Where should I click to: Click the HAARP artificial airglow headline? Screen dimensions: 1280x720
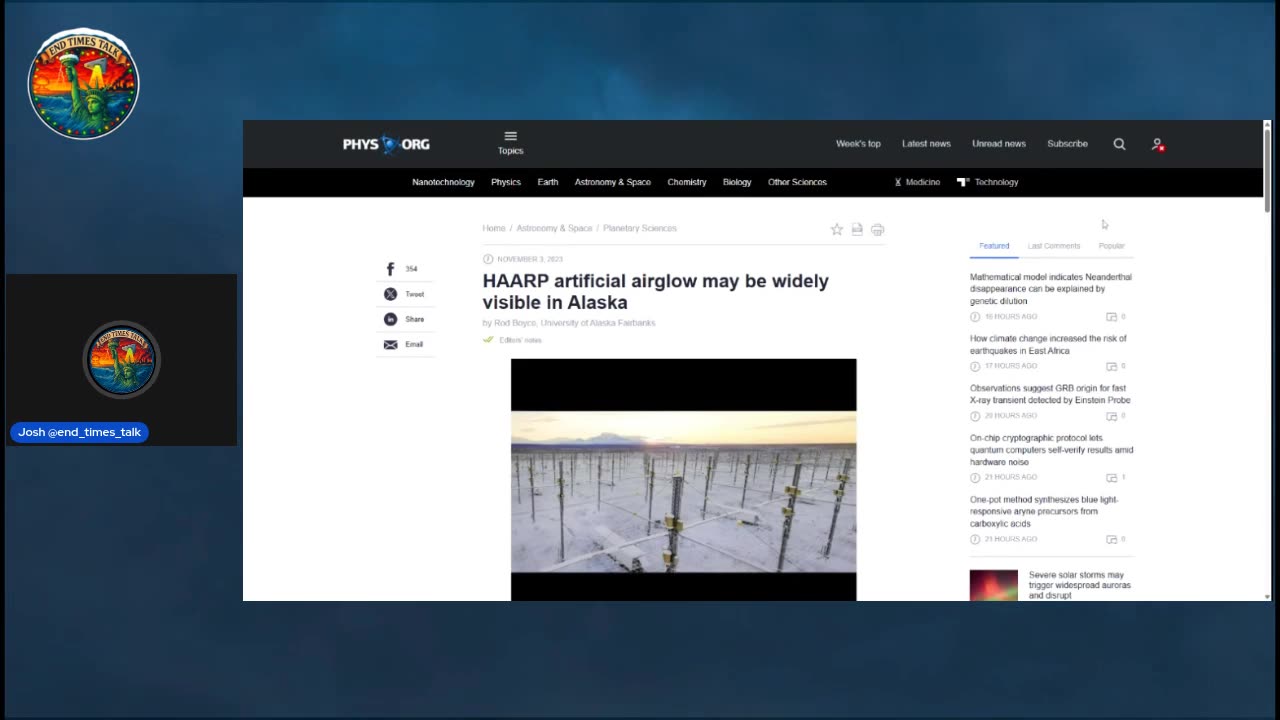pyautogui.click(x=656, y=292)
